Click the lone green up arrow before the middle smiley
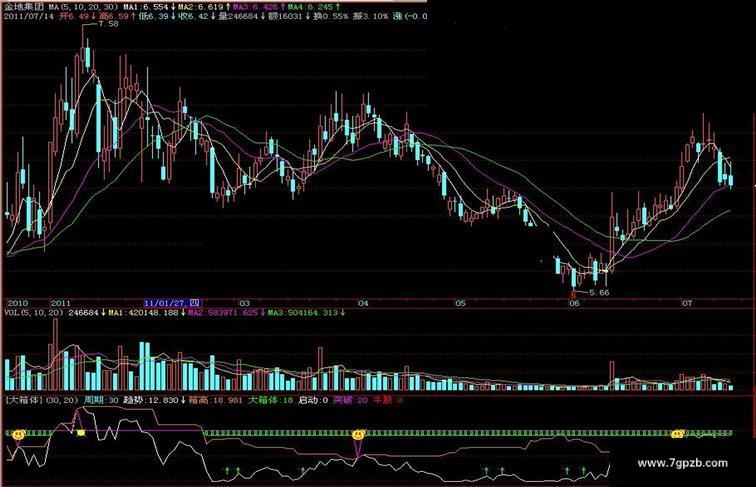 point(303,470)
